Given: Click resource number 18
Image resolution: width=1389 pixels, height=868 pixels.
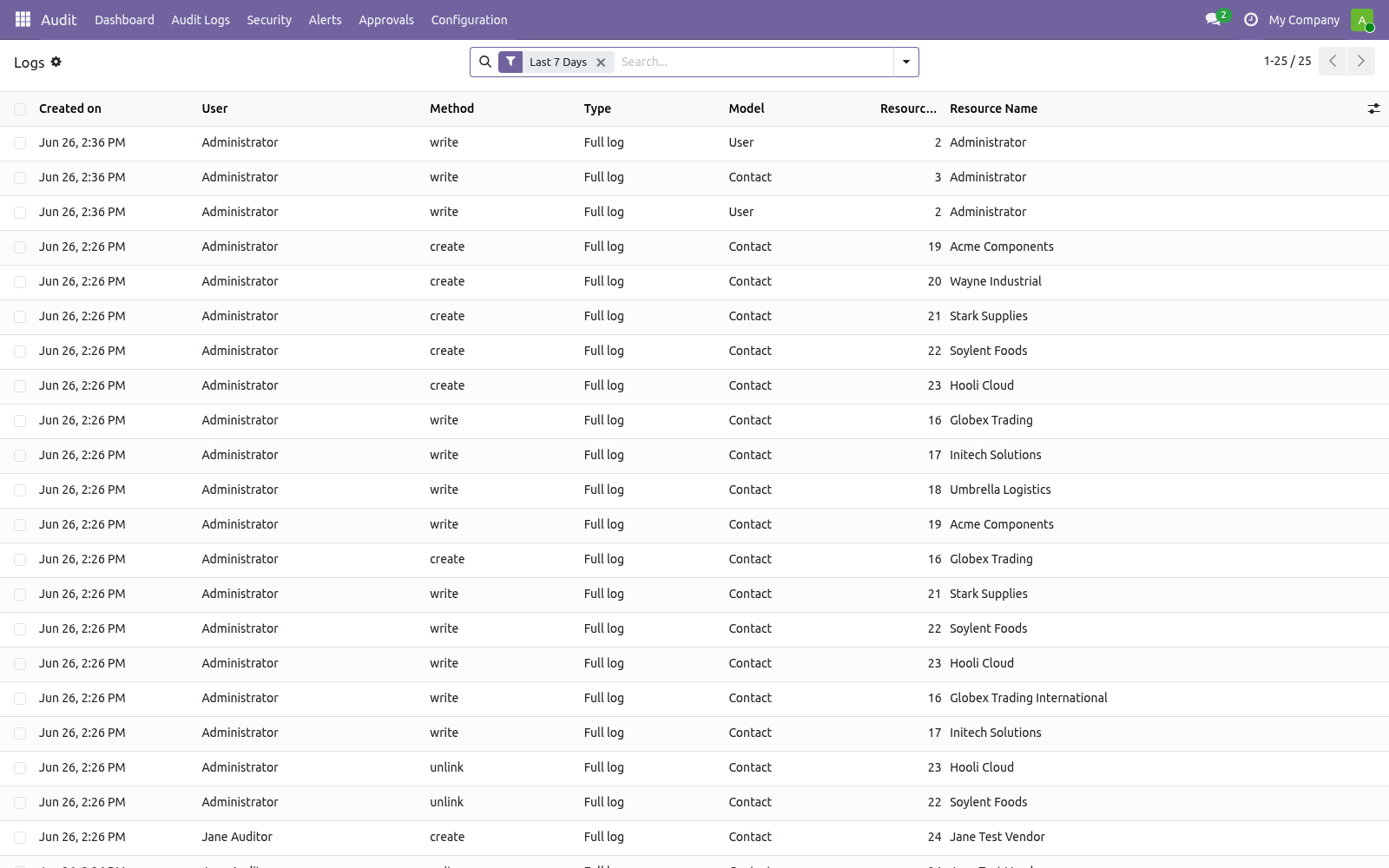Looking at the screenshot, I should [x=934, y=490].
